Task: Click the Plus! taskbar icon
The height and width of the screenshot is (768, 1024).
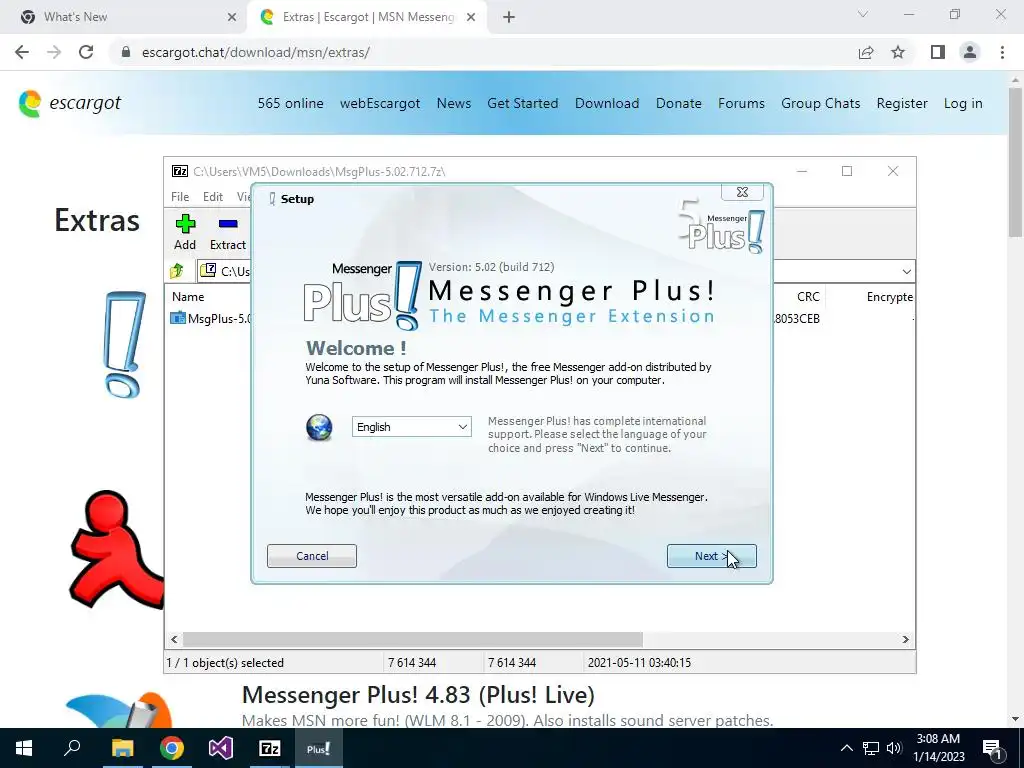Action: tap(319, 748)
